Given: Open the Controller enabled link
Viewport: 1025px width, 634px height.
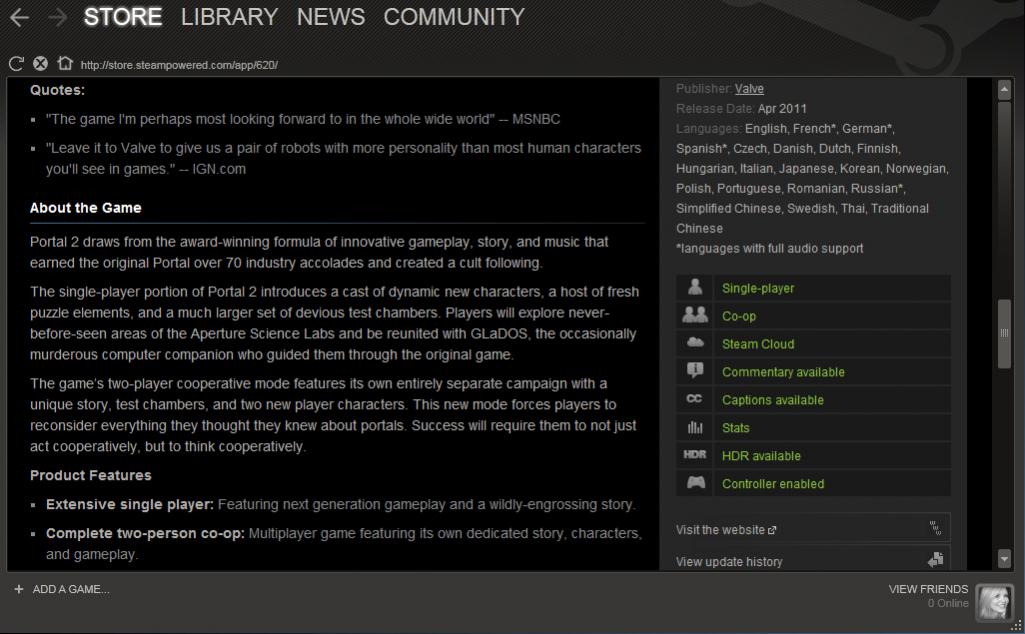Looking at the screenshot, I should [773, 484].
